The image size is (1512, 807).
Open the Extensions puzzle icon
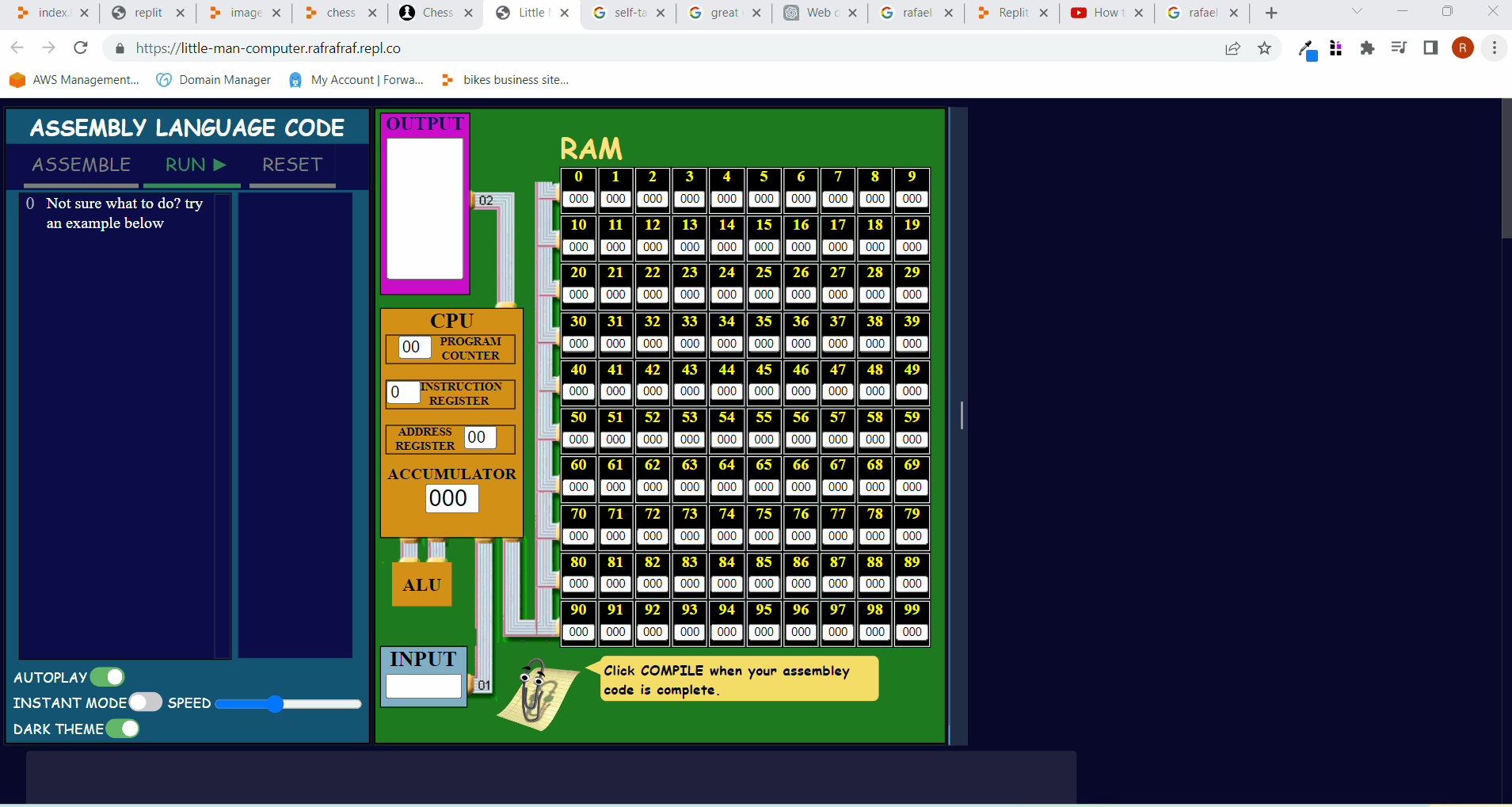(x=1367, y=48)
